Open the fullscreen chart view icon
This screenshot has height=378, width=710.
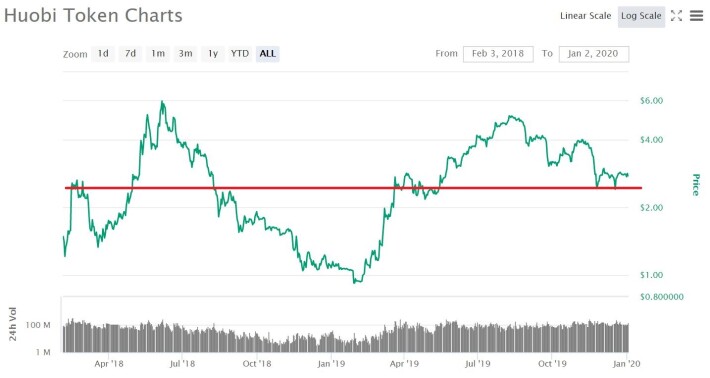tap(676, 16)
